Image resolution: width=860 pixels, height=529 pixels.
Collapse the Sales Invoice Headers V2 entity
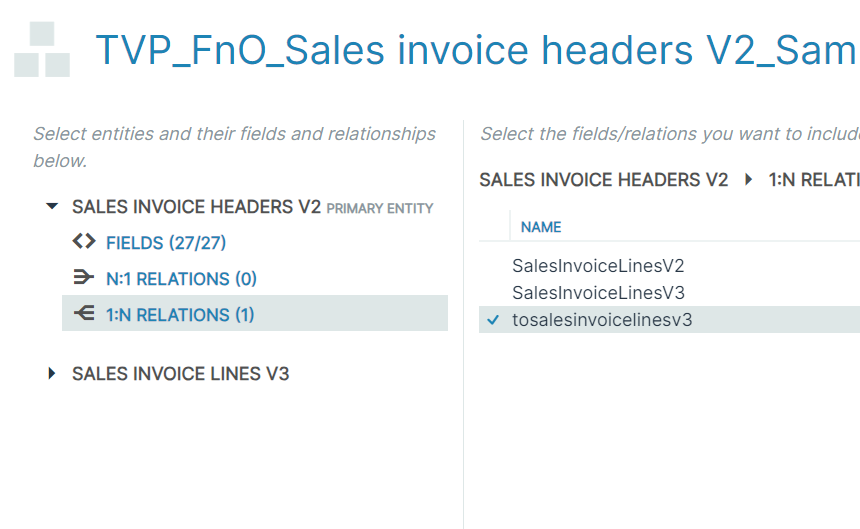coord(52,207)
